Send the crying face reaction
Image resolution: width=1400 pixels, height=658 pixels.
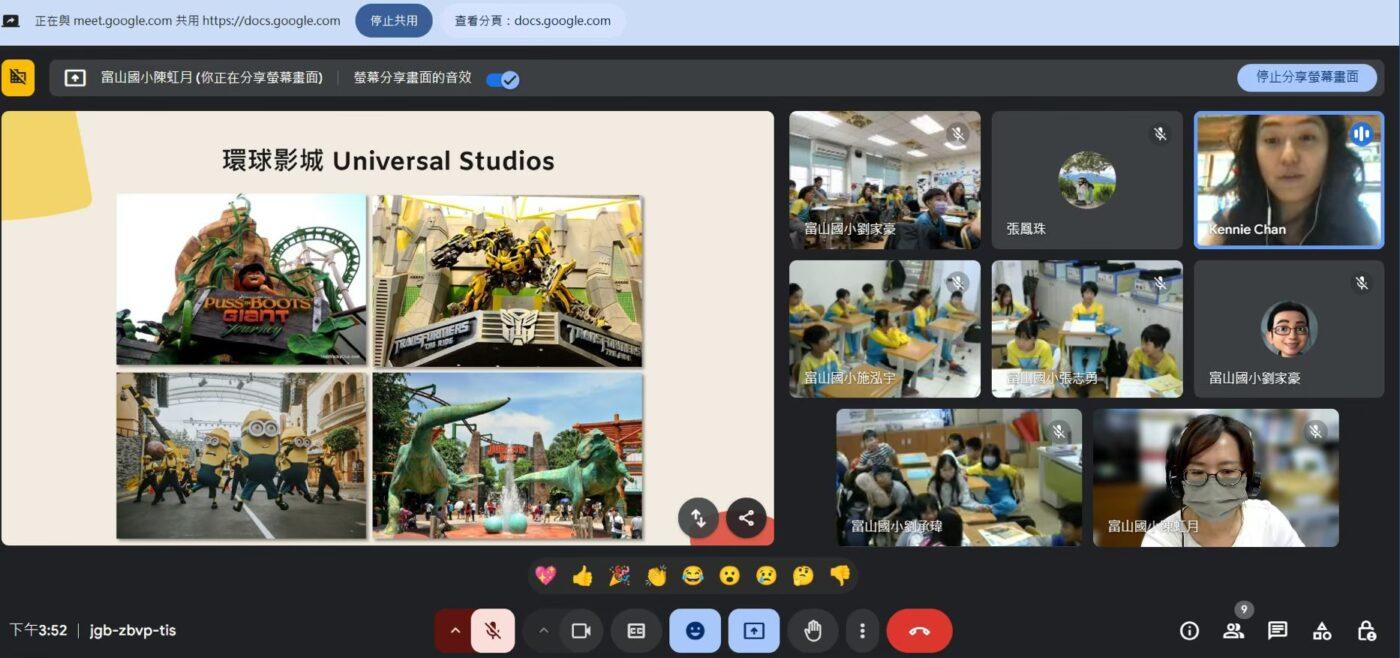766,575
